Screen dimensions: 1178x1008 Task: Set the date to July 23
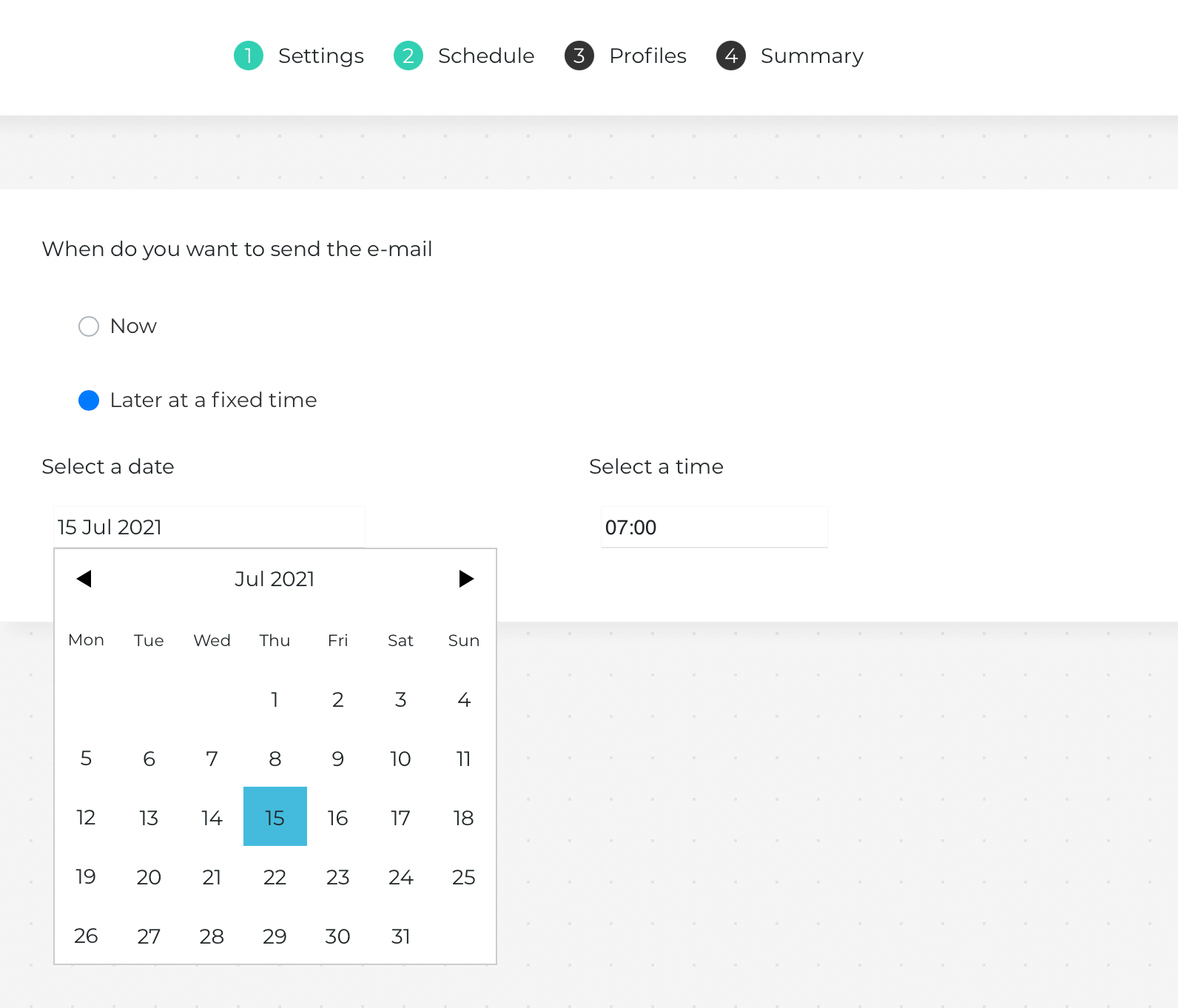click(x=337, y=877)
